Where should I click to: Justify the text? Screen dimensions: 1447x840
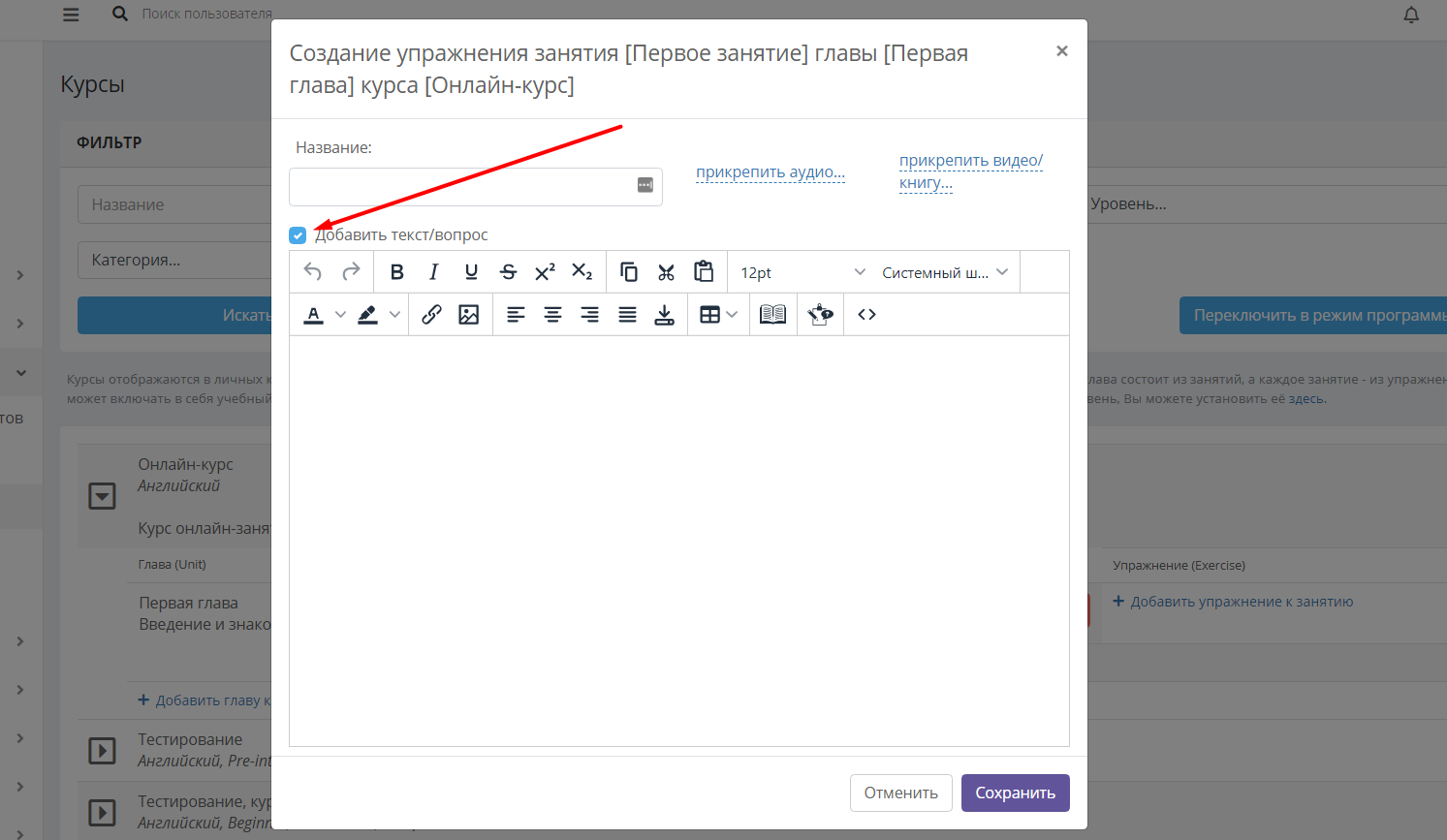point(627,315)
